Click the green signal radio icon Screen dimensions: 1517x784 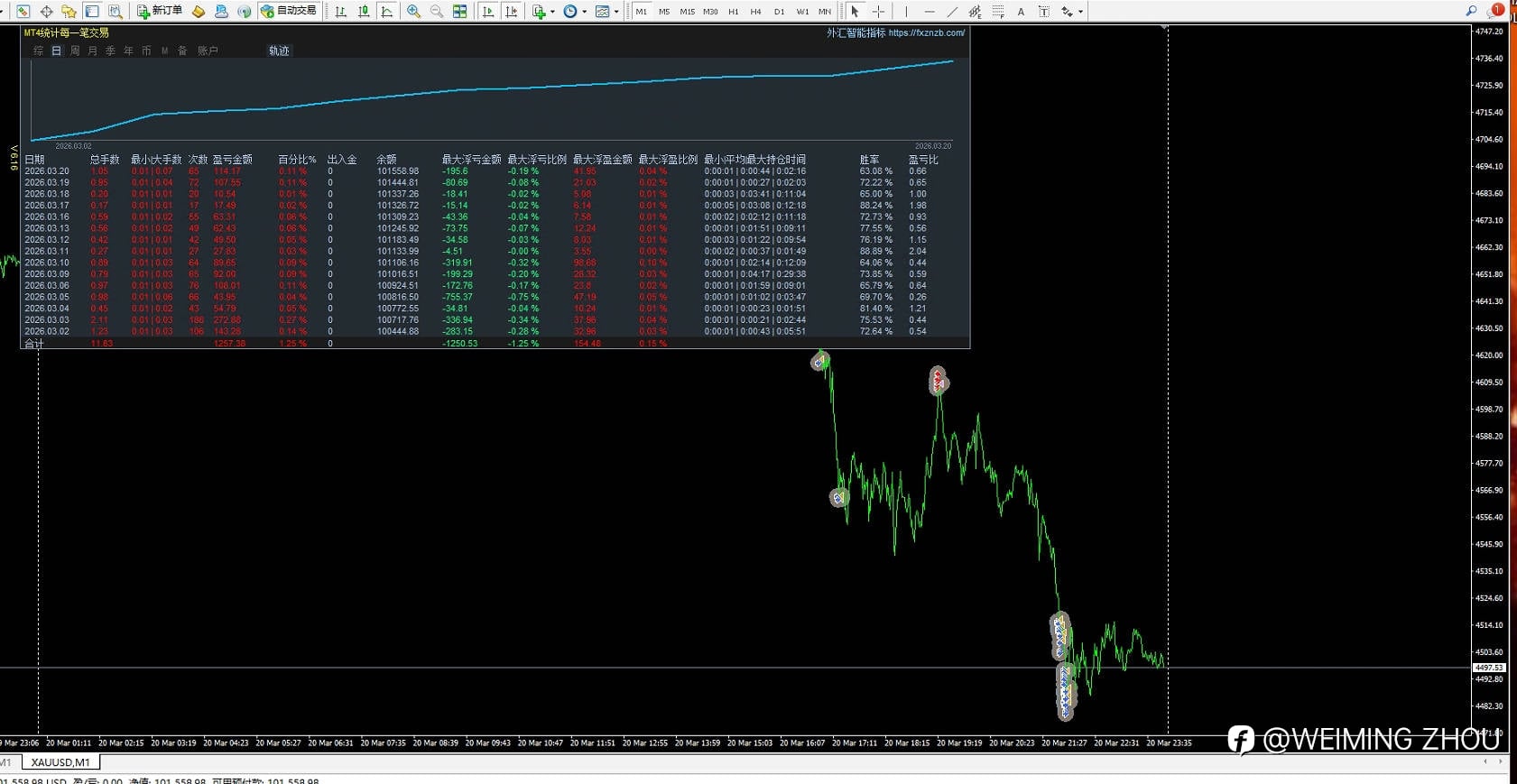tap(244, 11)
